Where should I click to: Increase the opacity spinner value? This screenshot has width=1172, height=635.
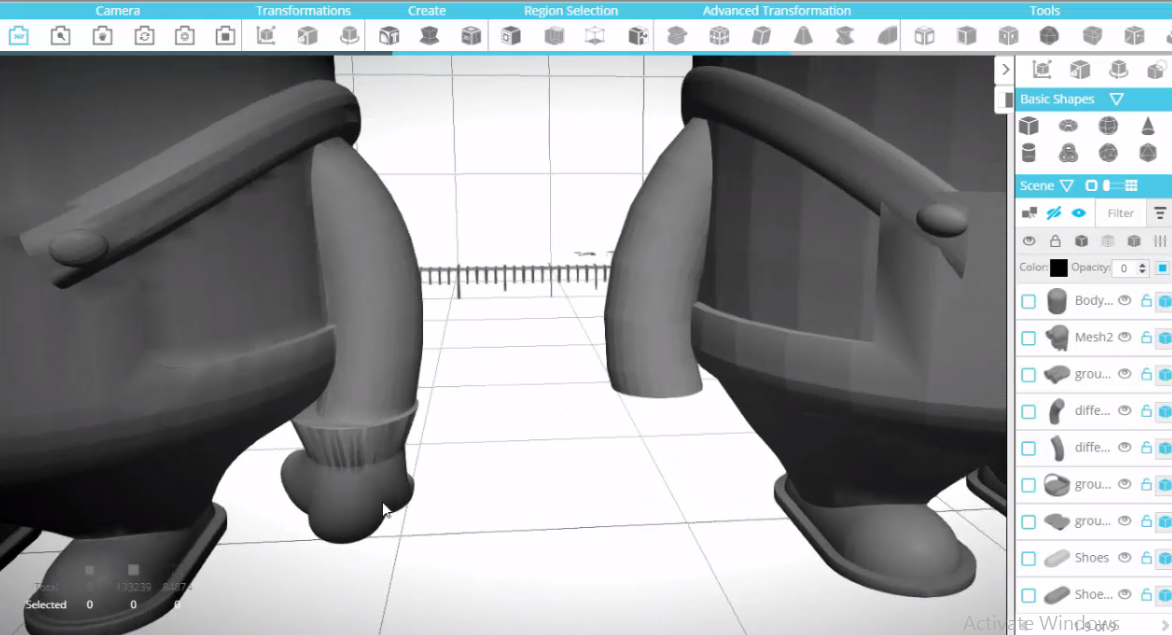click(x=1142, y=264)
